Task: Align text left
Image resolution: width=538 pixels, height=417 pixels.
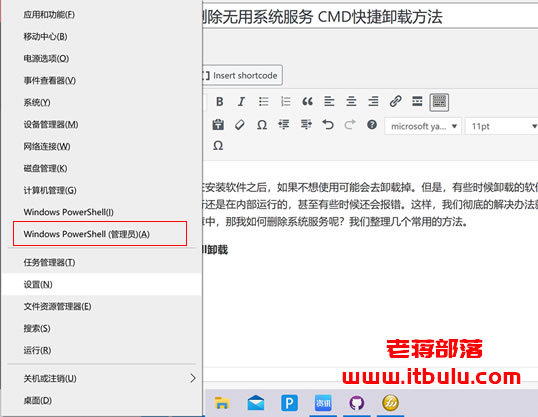Action: pos(329,102)
